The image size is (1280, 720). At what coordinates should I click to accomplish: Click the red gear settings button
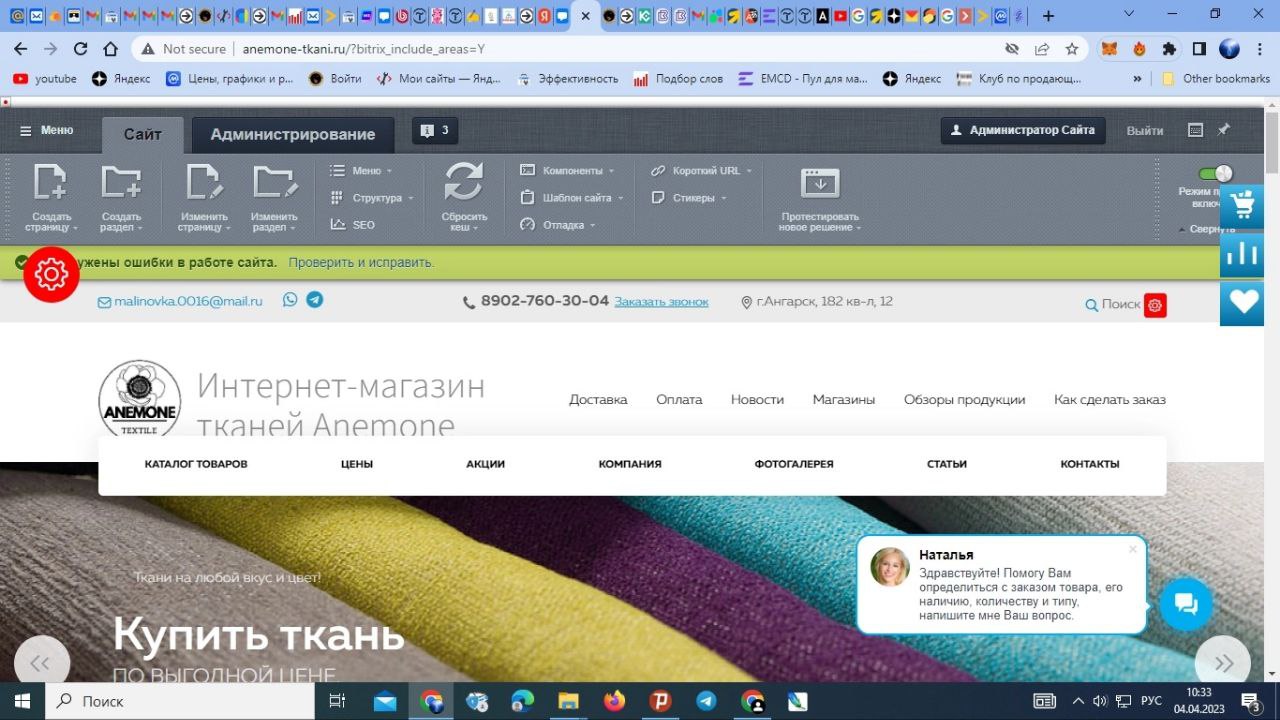51,274
